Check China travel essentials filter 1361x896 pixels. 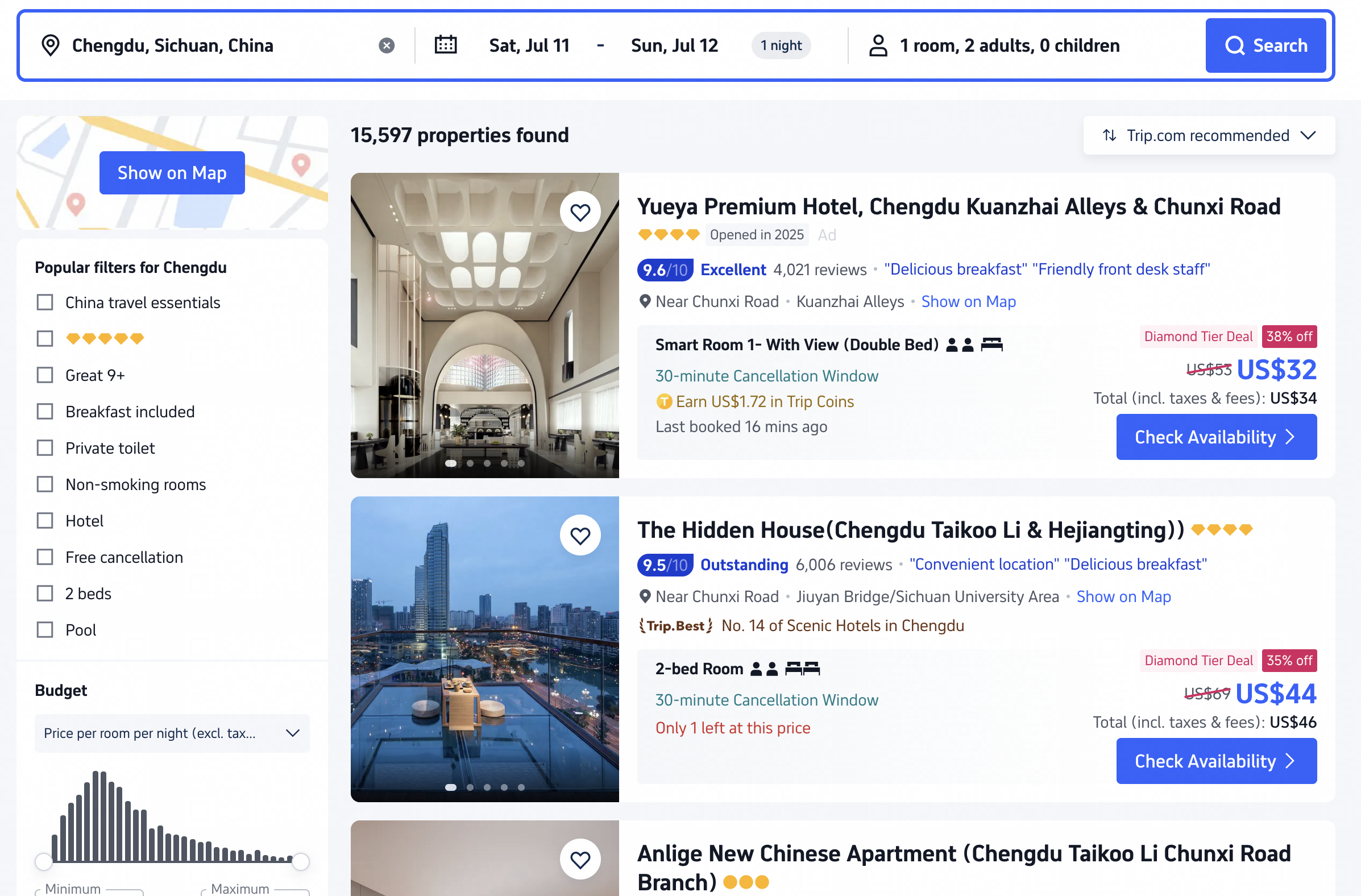[44, 302]
